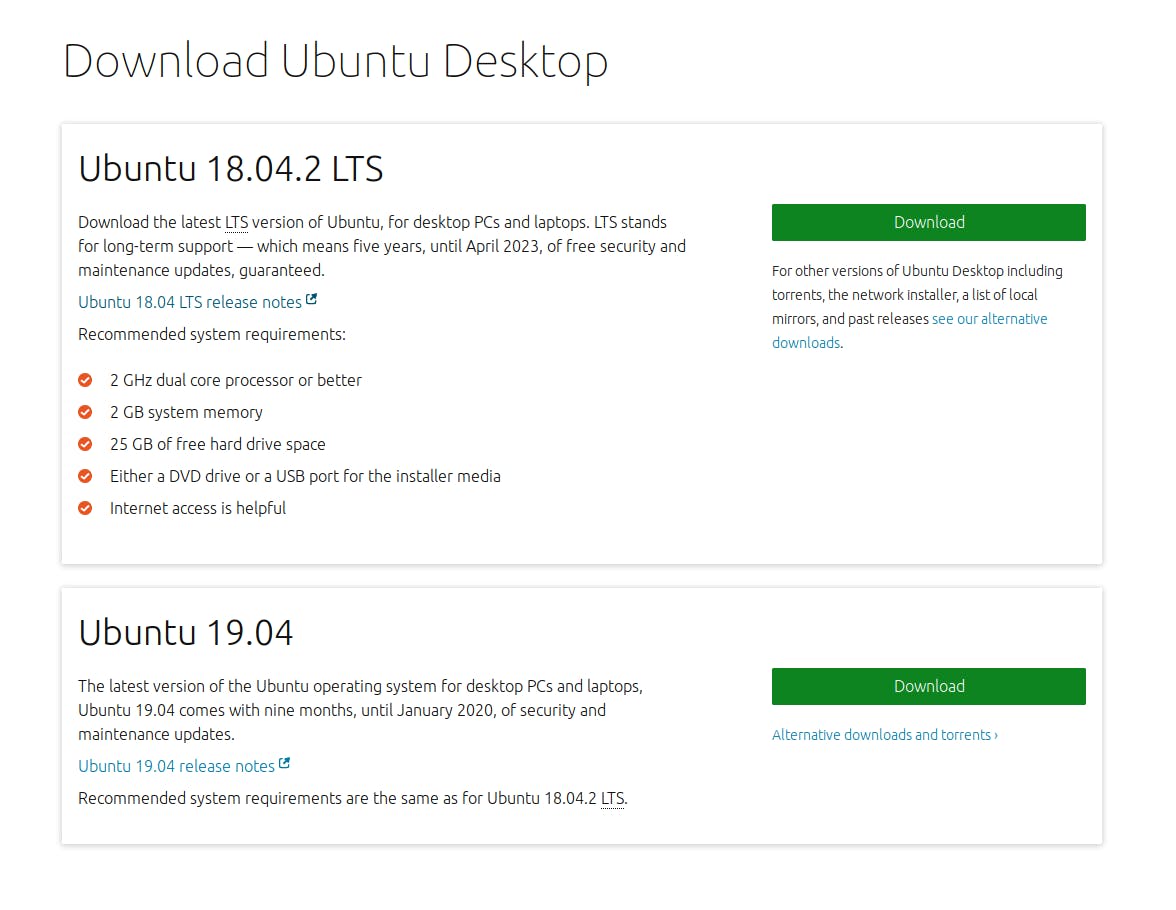Click the Ubuntu 18.04.2 LTS heading
The height and width of the screenshot is (910, 1176).
231,168
